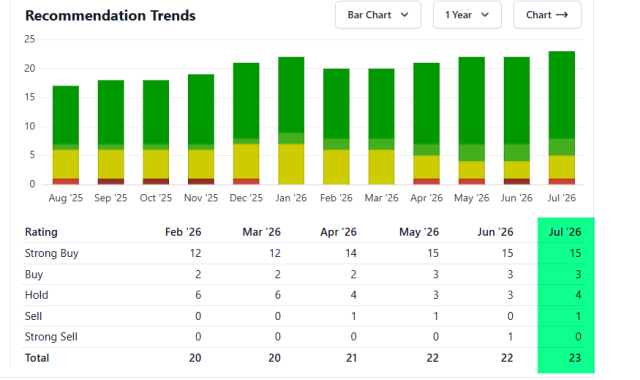Select the Jul '26 column header
This screenshot has width=640, height=380.
tap(565, 232)
